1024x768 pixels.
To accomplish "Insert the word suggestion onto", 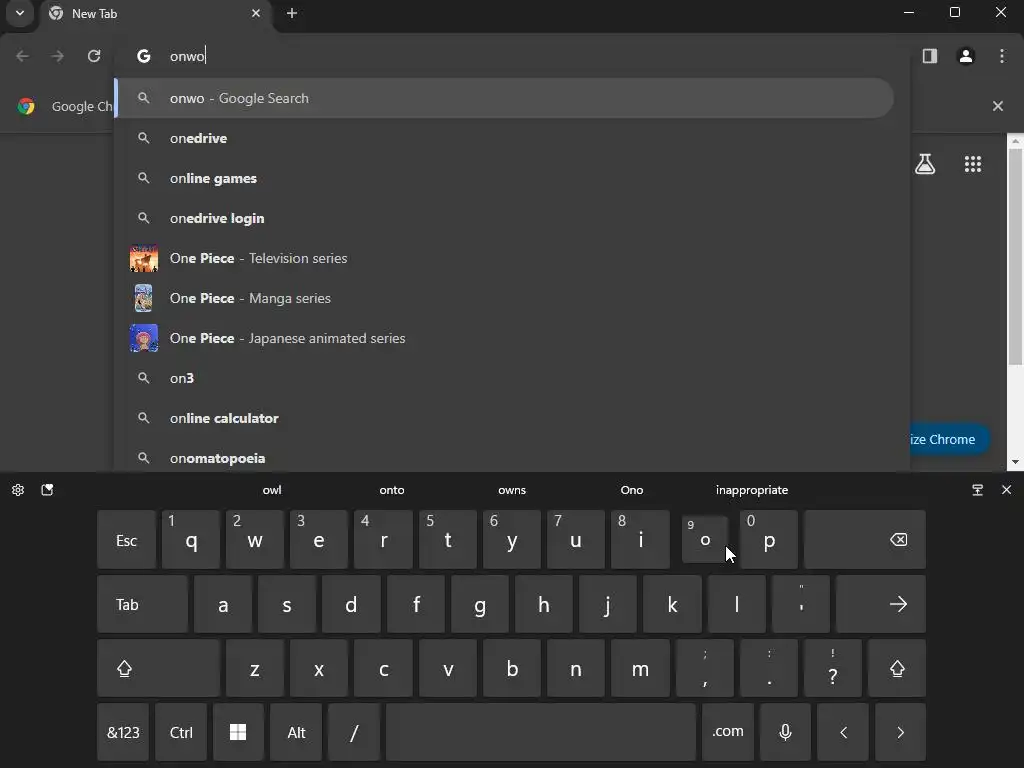I will (x=392, y=490).
